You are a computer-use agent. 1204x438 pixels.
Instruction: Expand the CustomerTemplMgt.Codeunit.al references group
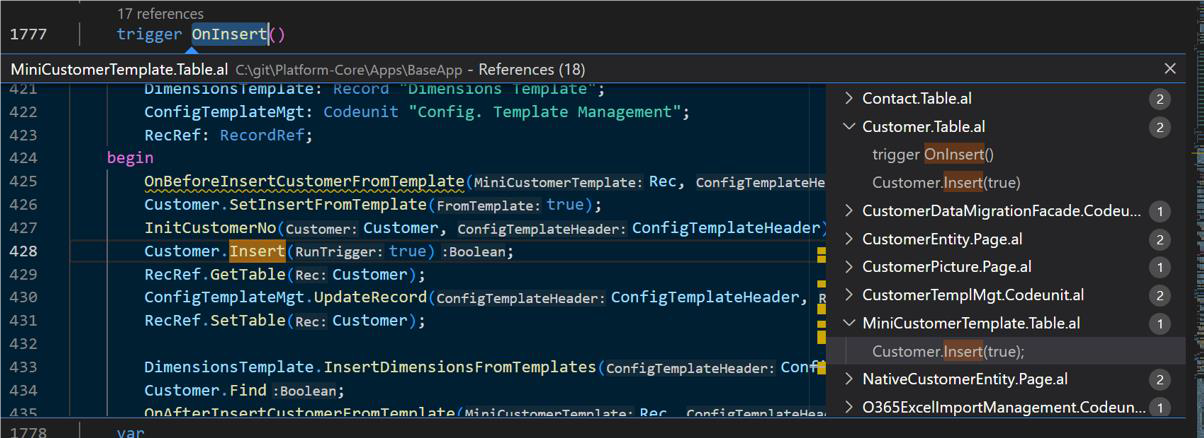tap(849, 295)
